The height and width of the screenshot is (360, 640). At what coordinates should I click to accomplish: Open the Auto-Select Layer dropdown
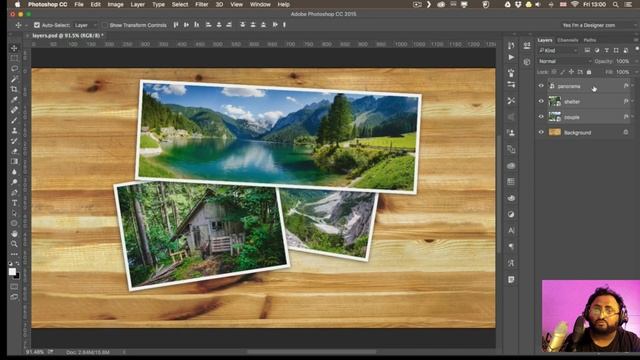coord(85,25)
